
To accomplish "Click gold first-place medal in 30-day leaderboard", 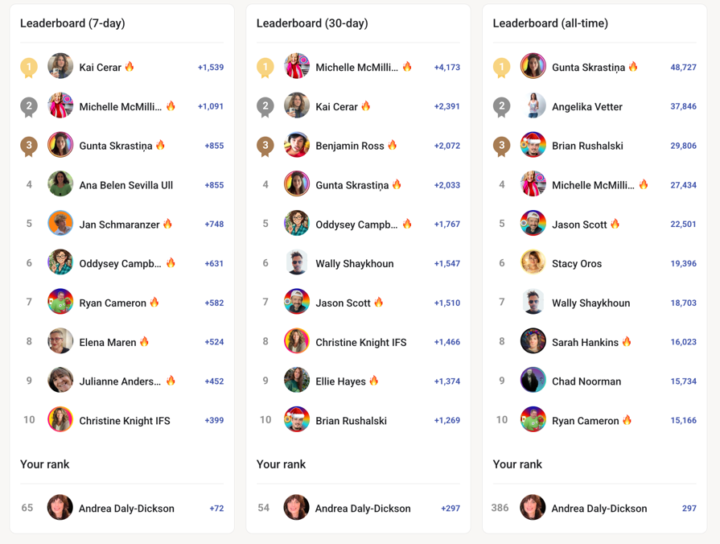I will [265, 67].
